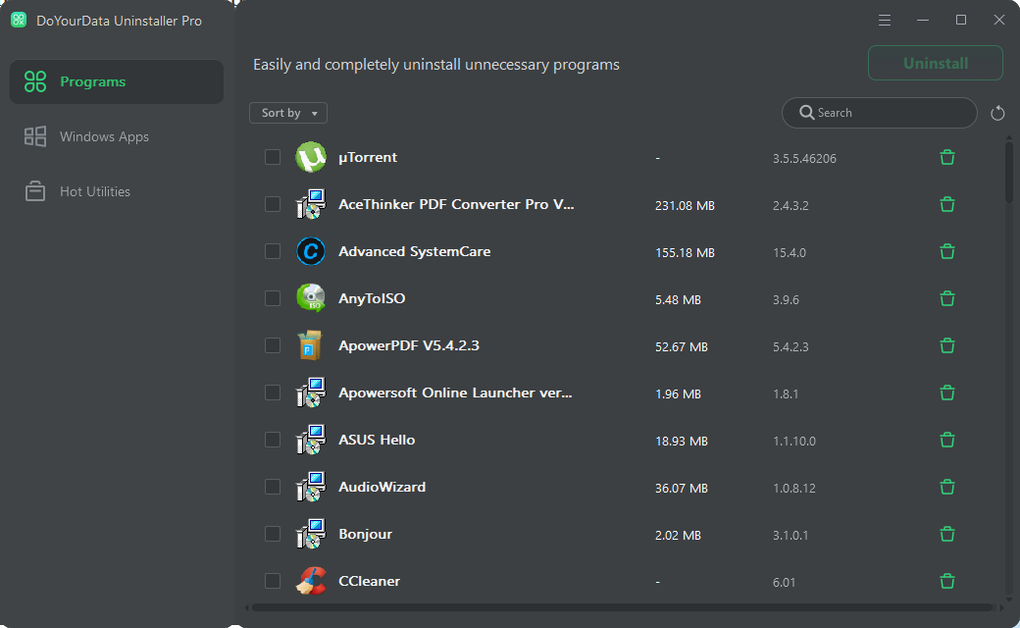The image size is (1020, 628).
Task: Click the 36.07 MB size value
Action: 681,488
